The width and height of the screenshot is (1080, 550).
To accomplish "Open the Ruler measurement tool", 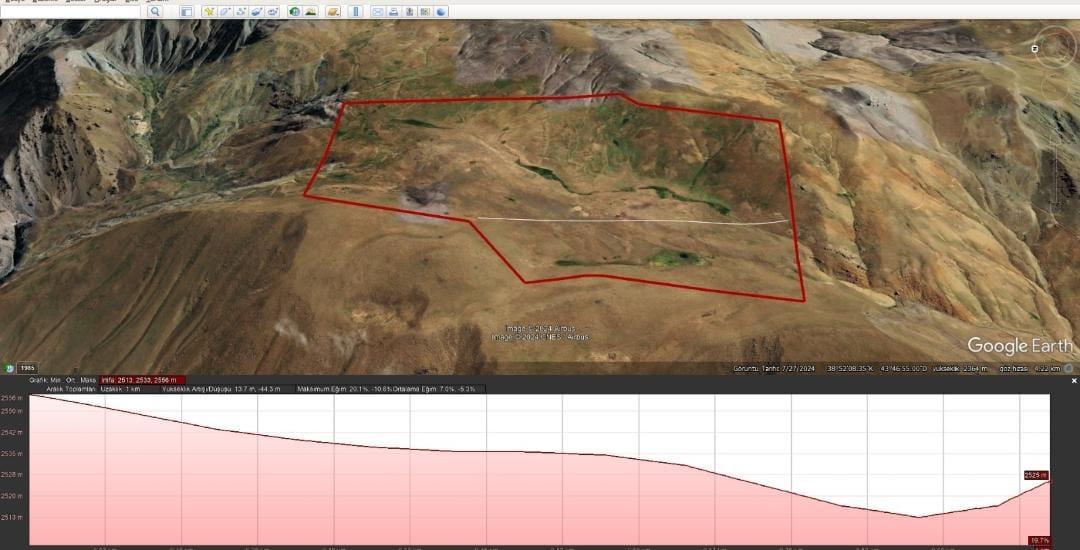I will point(356,12).
